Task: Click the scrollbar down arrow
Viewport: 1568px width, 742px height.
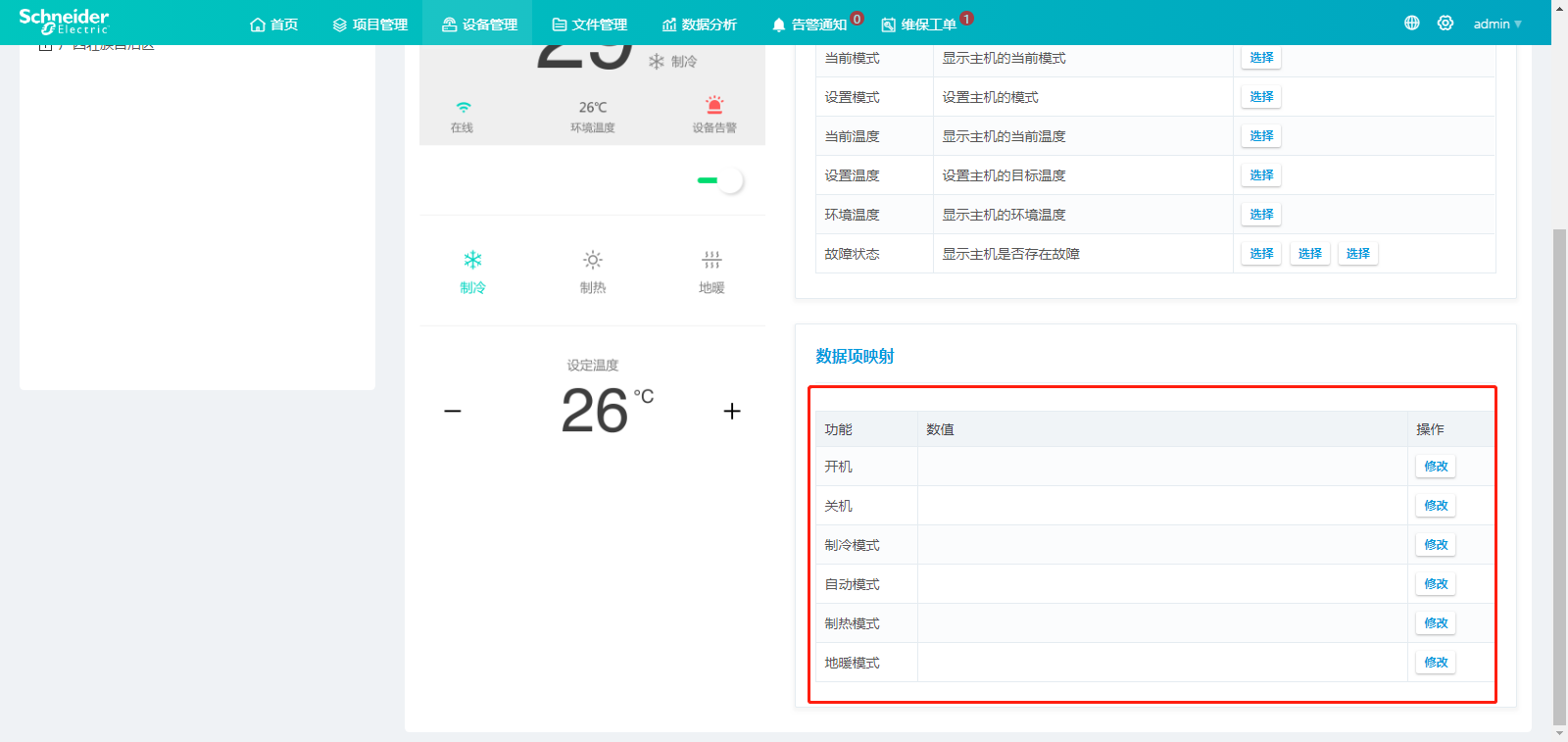Action: [1559, 733]
